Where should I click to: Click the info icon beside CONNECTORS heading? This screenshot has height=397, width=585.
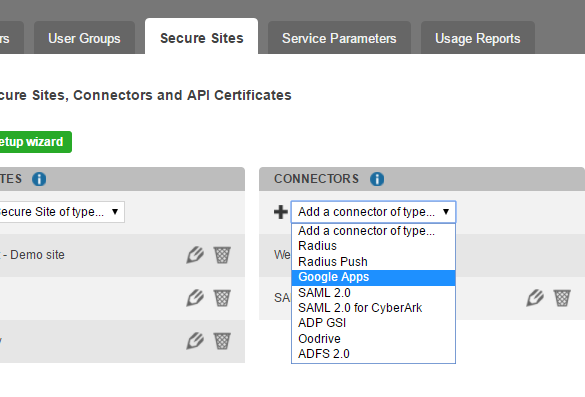tap(377, 179)
